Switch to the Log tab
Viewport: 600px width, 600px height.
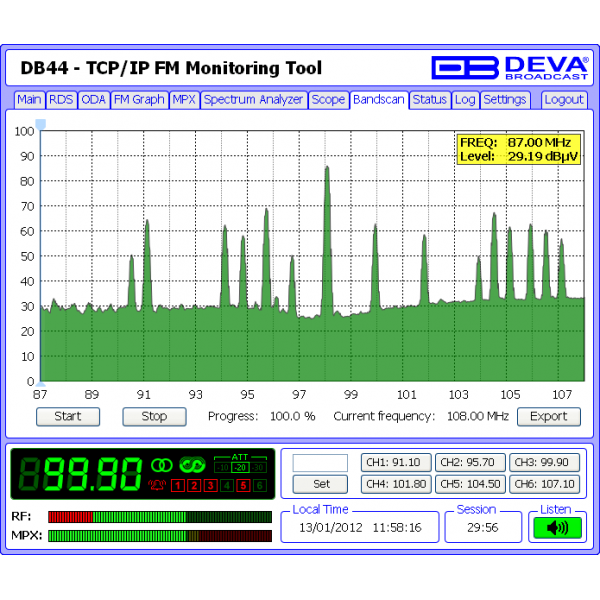[x=465, y=100]
